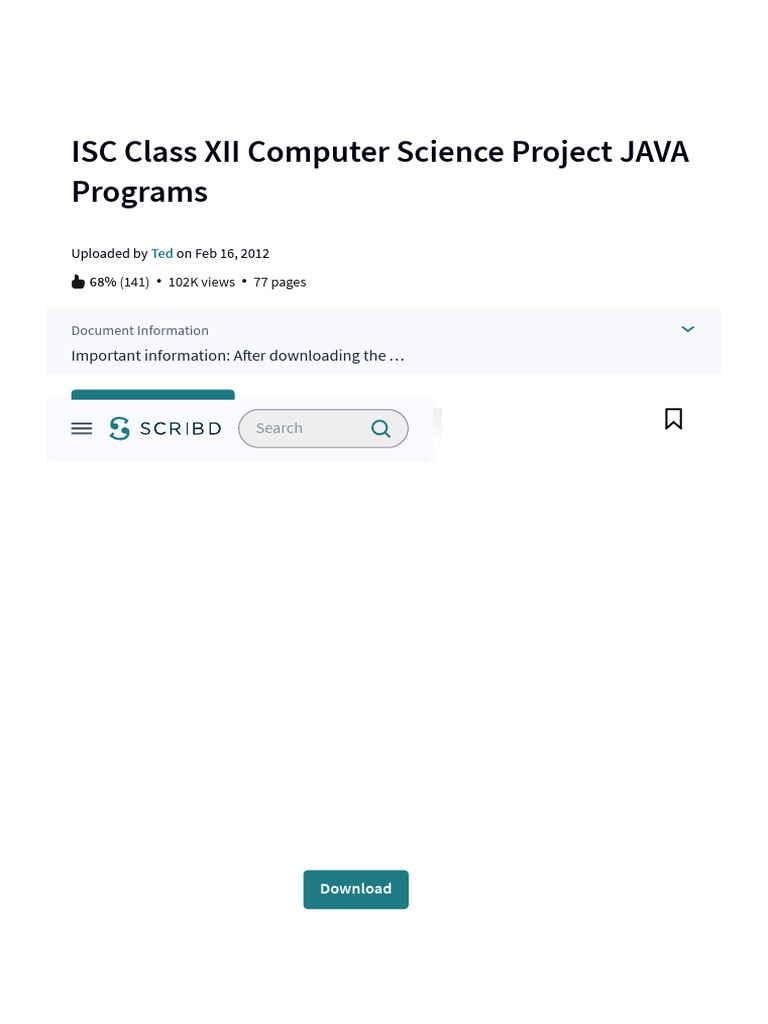This screenshot has height=1024, width=768.
Task: Click the word 'Programs' in the title
Action: coord(139,191)
